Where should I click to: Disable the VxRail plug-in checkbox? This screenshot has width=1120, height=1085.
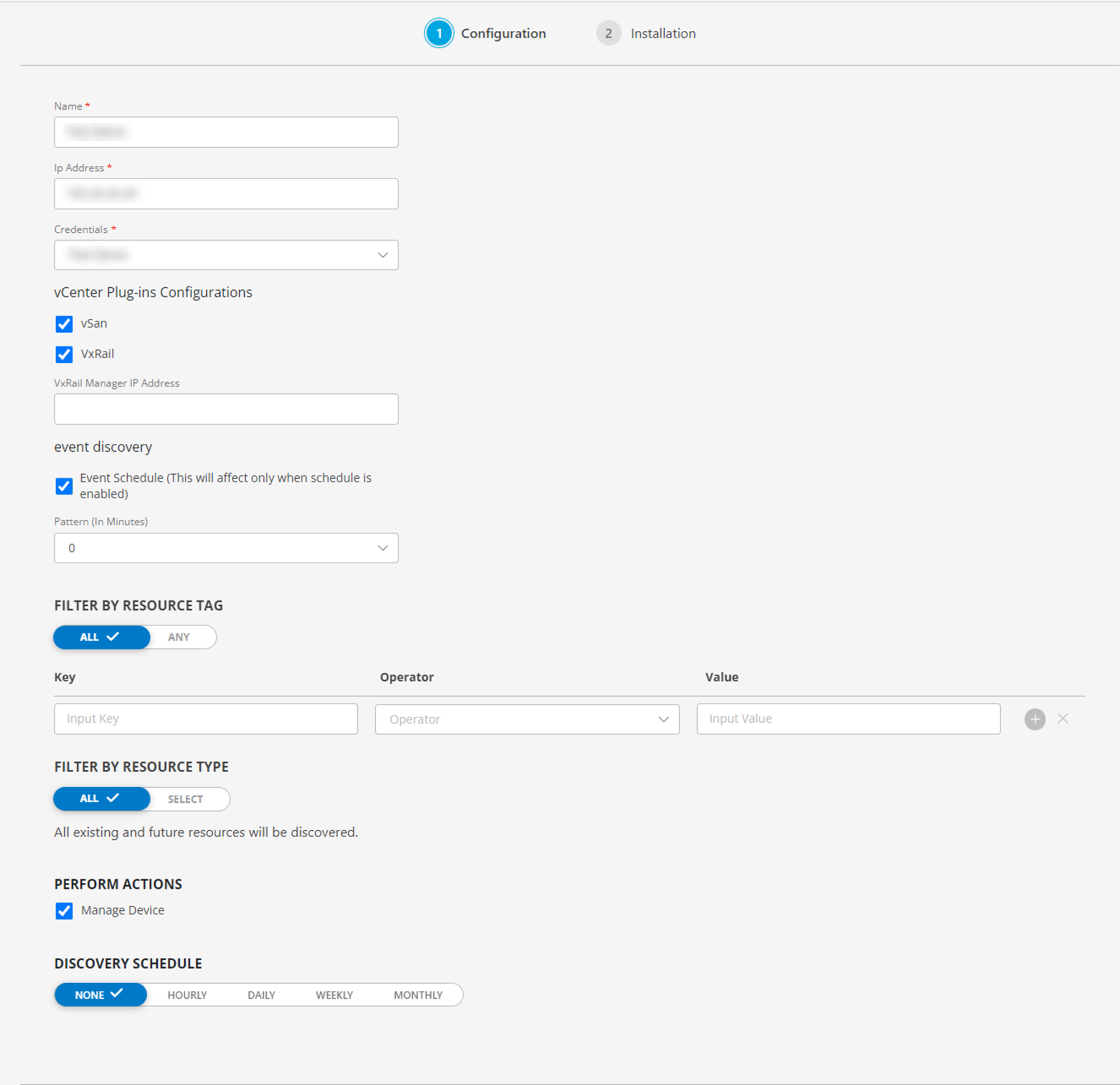(64, 354)
